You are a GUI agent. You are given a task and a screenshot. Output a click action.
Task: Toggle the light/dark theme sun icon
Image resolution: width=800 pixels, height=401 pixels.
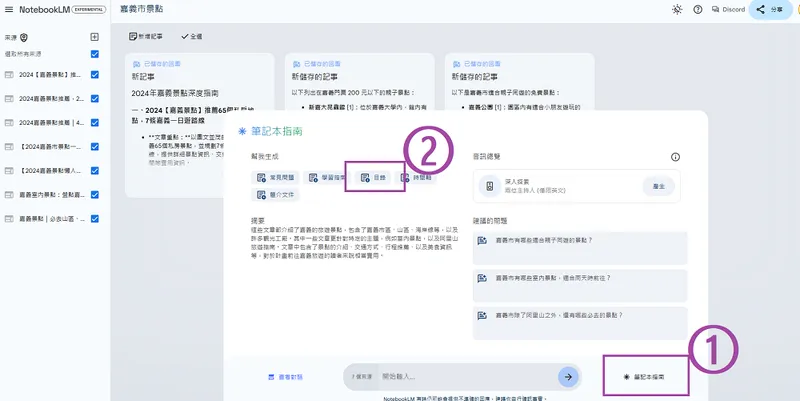tap(677, 10)
